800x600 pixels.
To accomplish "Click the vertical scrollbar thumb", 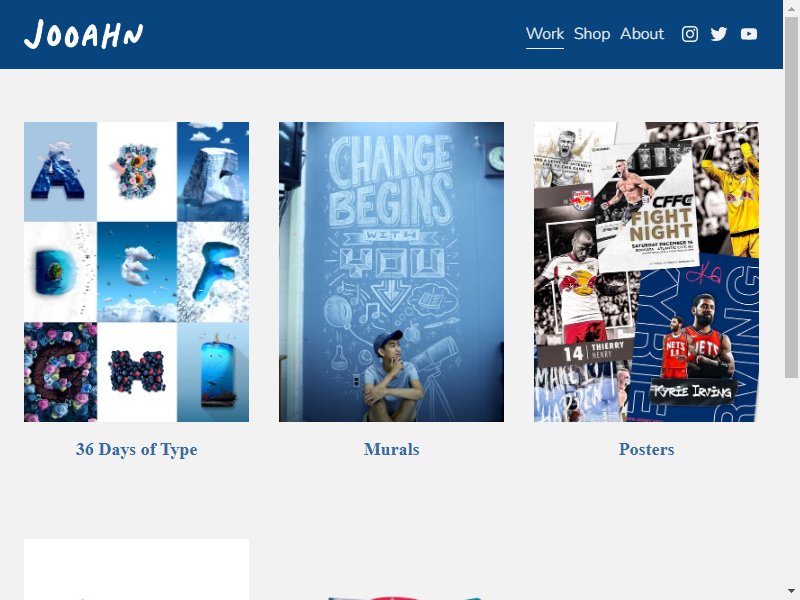I will (x=791, y=197).
